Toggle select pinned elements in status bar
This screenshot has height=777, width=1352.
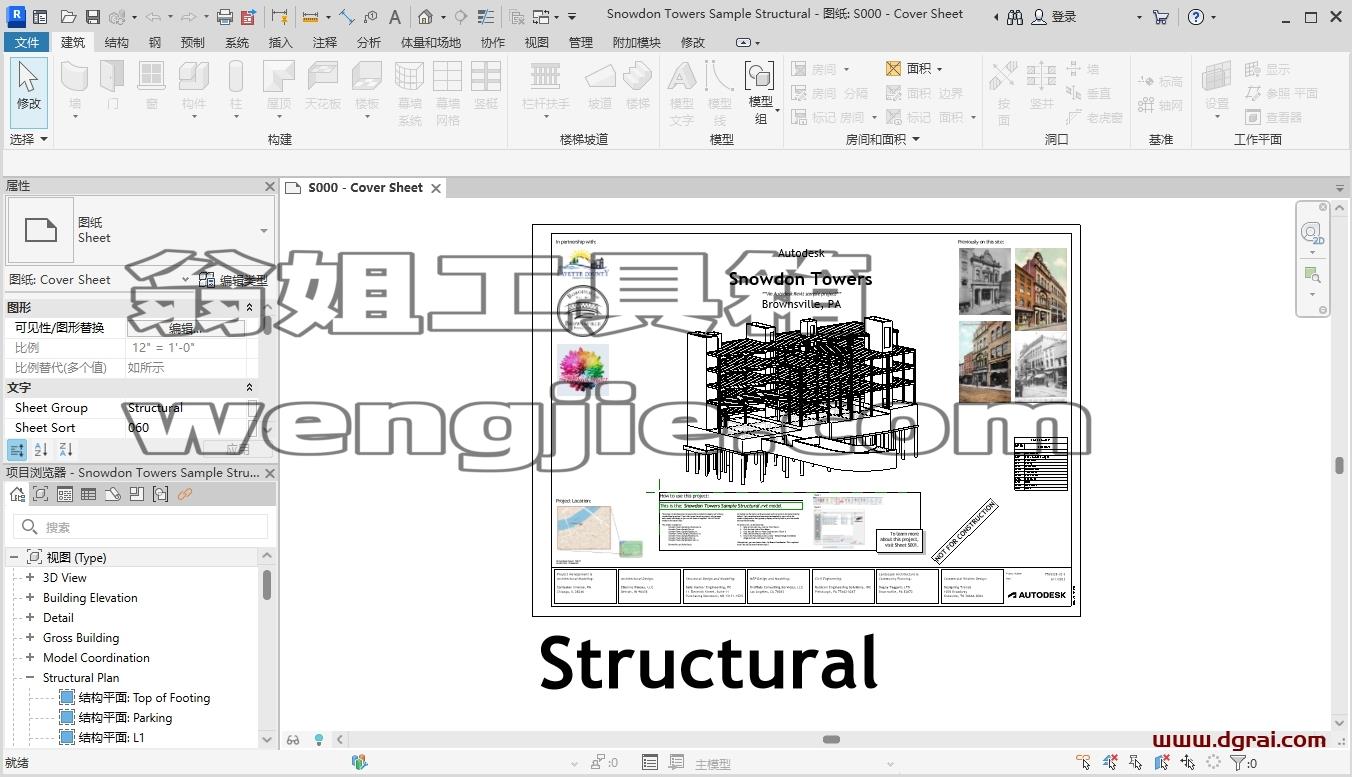pyautogui.click(x=1136, y=762)
